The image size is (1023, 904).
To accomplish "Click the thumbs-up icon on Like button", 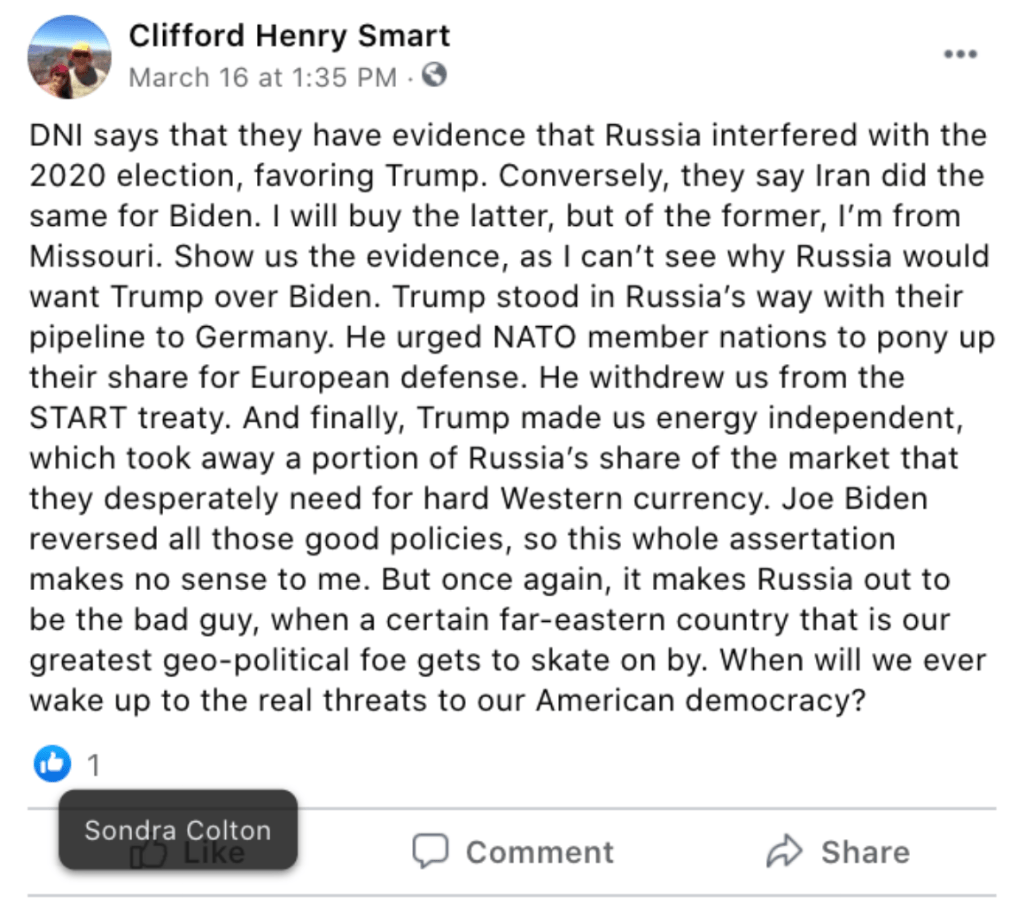I will tap(150, 853).
